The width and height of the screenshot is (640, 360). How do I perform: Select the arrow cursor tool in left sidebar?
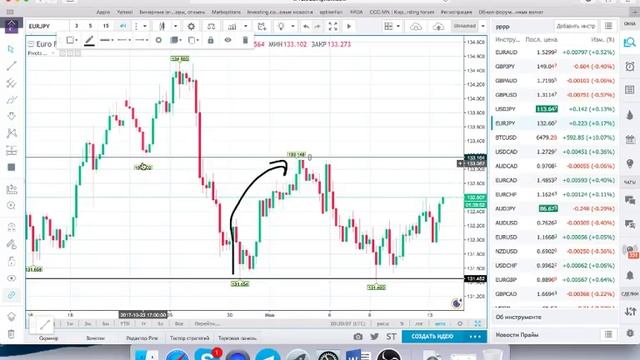[11, 49]
